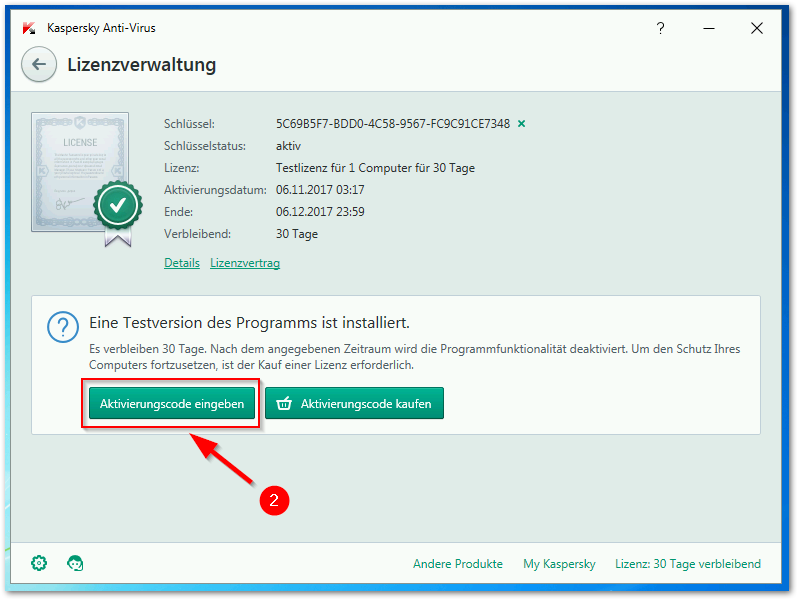This screenshot has height=600, width=798.
Task: Click the Schlüsselstatus value 'aktiv'
Action: (288, 146)
